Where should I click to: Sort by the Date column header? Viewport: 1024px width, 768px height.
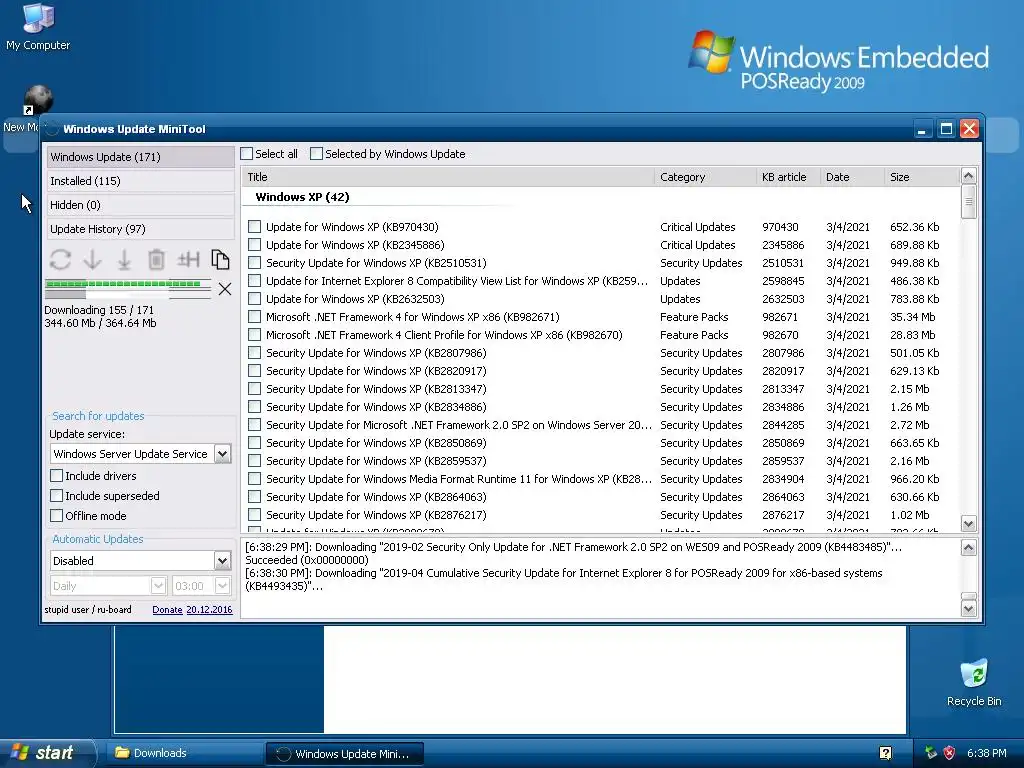(852, 177)
